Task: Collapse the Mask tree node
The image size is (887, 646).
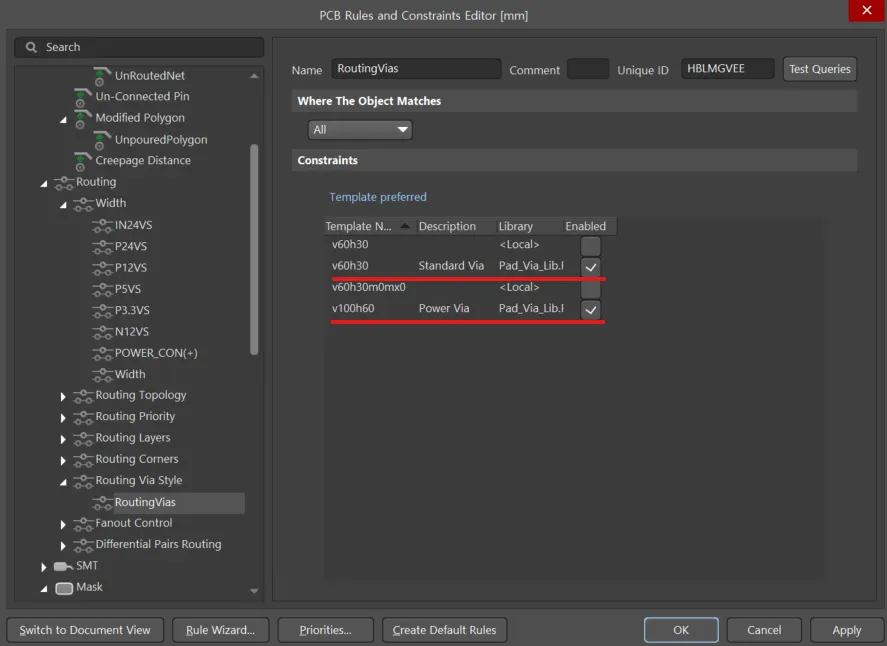Action: [x=44, y=589]
